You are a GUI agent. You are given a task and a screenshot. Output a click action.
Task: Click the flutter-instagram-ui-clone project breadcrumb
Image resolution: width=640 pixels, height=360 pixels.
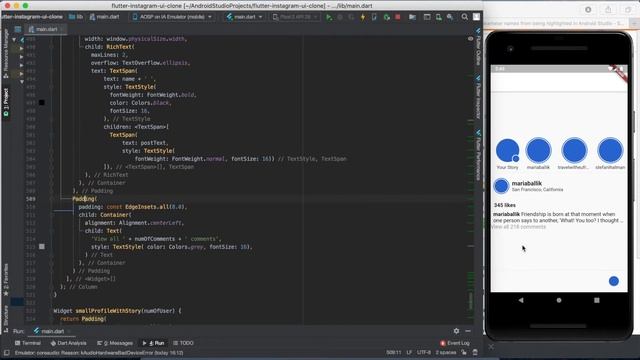pyautogui.click(x=32, y=17)
